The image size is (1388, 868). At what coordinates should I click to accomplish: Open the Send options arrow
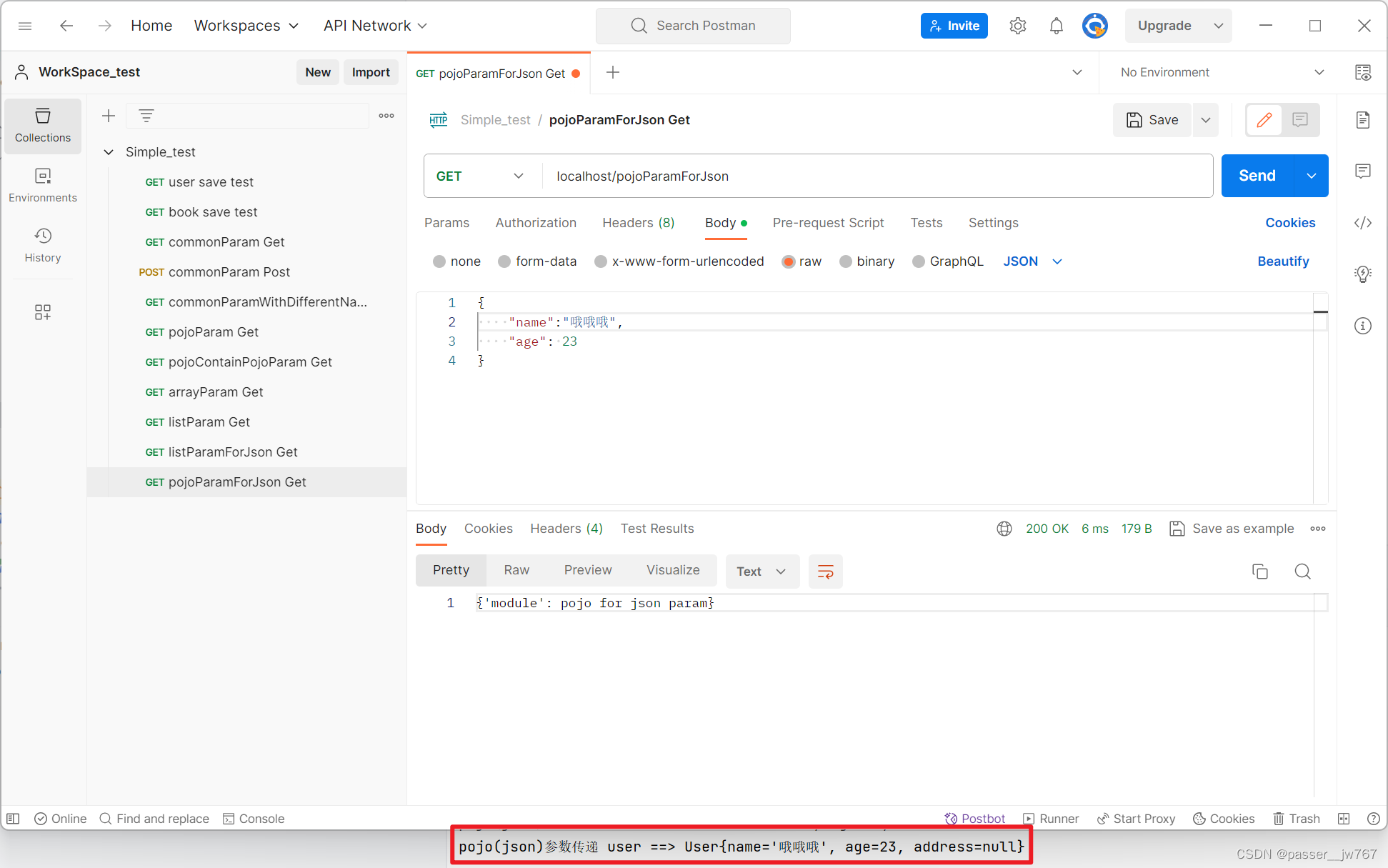pos(1312,176)
